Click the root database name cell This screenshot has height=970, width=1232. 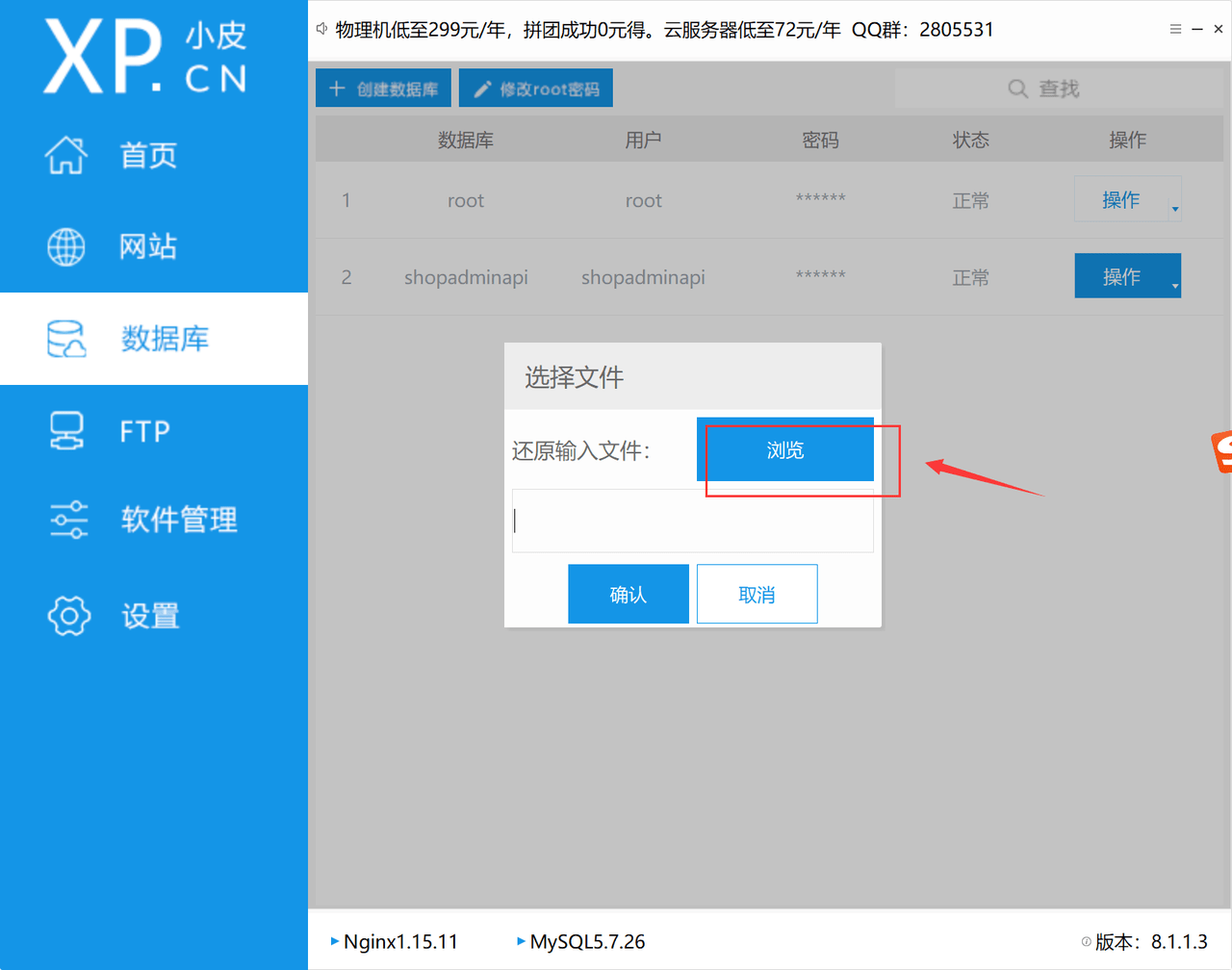click(x=466, y=200)
